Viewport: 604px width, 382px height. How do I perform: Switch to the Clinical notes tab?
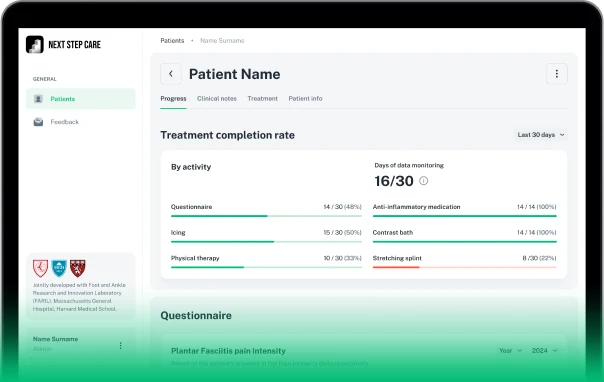(x=217, y=99)
